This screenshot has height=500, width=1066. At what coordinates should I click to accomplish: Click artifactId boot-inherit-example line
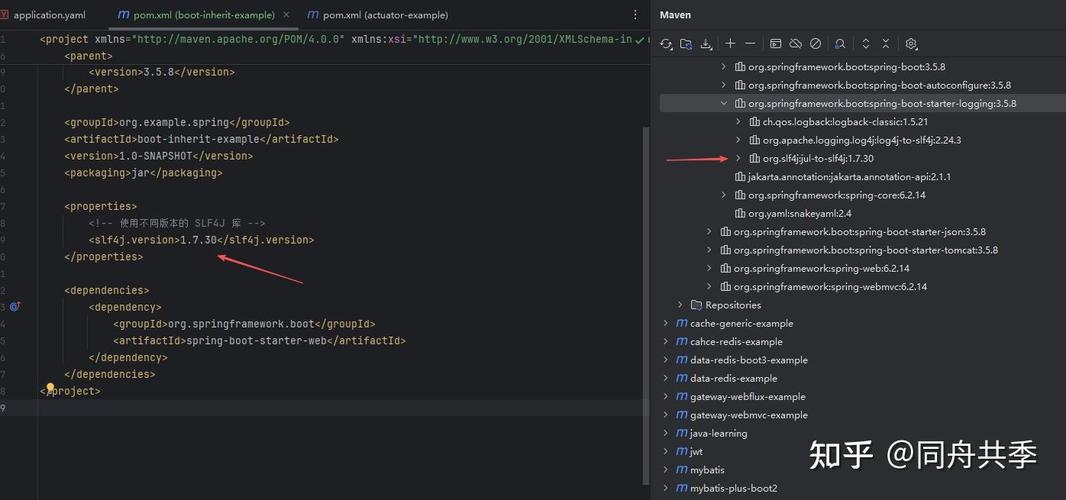tap(201, 139)
